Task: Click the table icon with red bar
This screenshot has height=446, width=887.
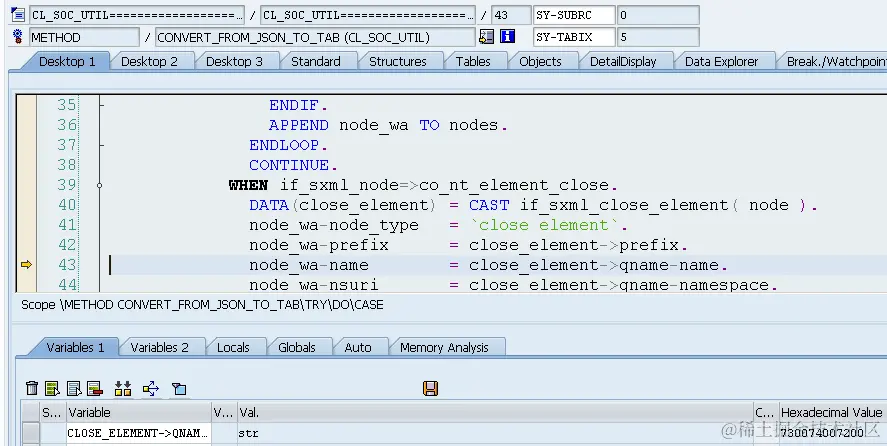Action: [94, 388]
